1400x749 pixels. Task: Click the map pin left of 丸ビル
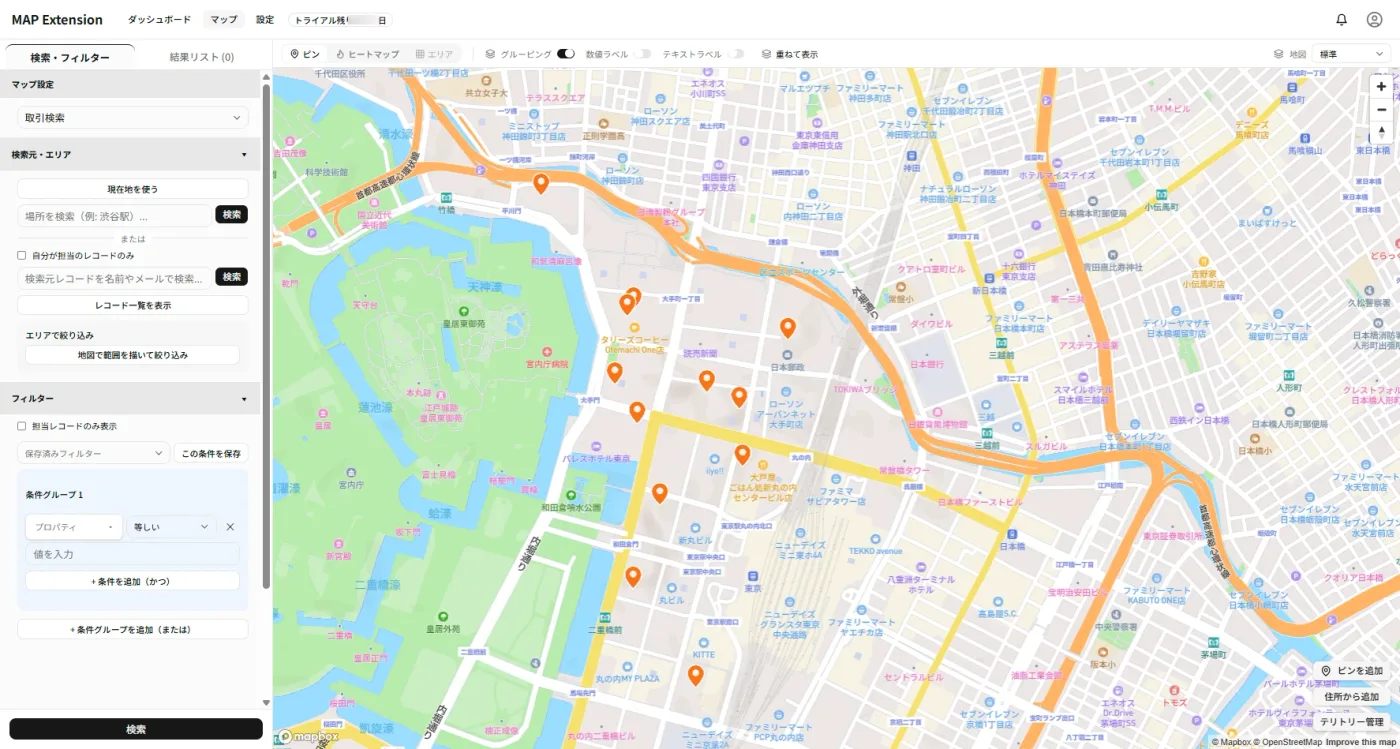(633, 576)
